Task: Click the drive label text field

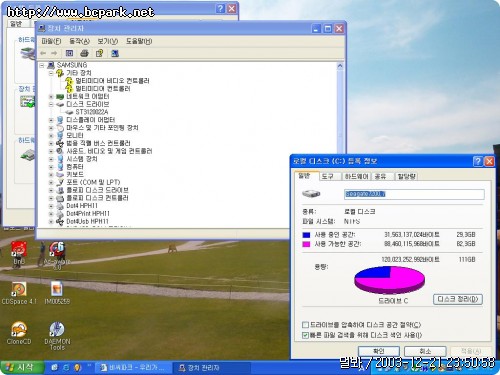Action: (414, 194)
